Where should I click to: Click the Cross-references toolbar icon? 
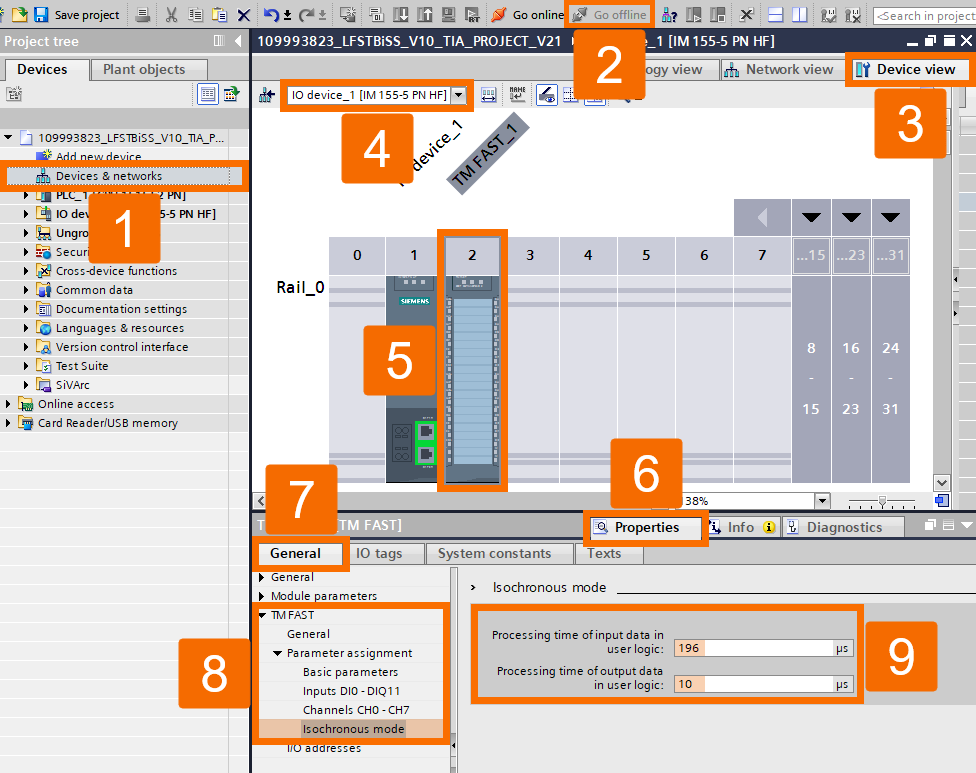746,14
